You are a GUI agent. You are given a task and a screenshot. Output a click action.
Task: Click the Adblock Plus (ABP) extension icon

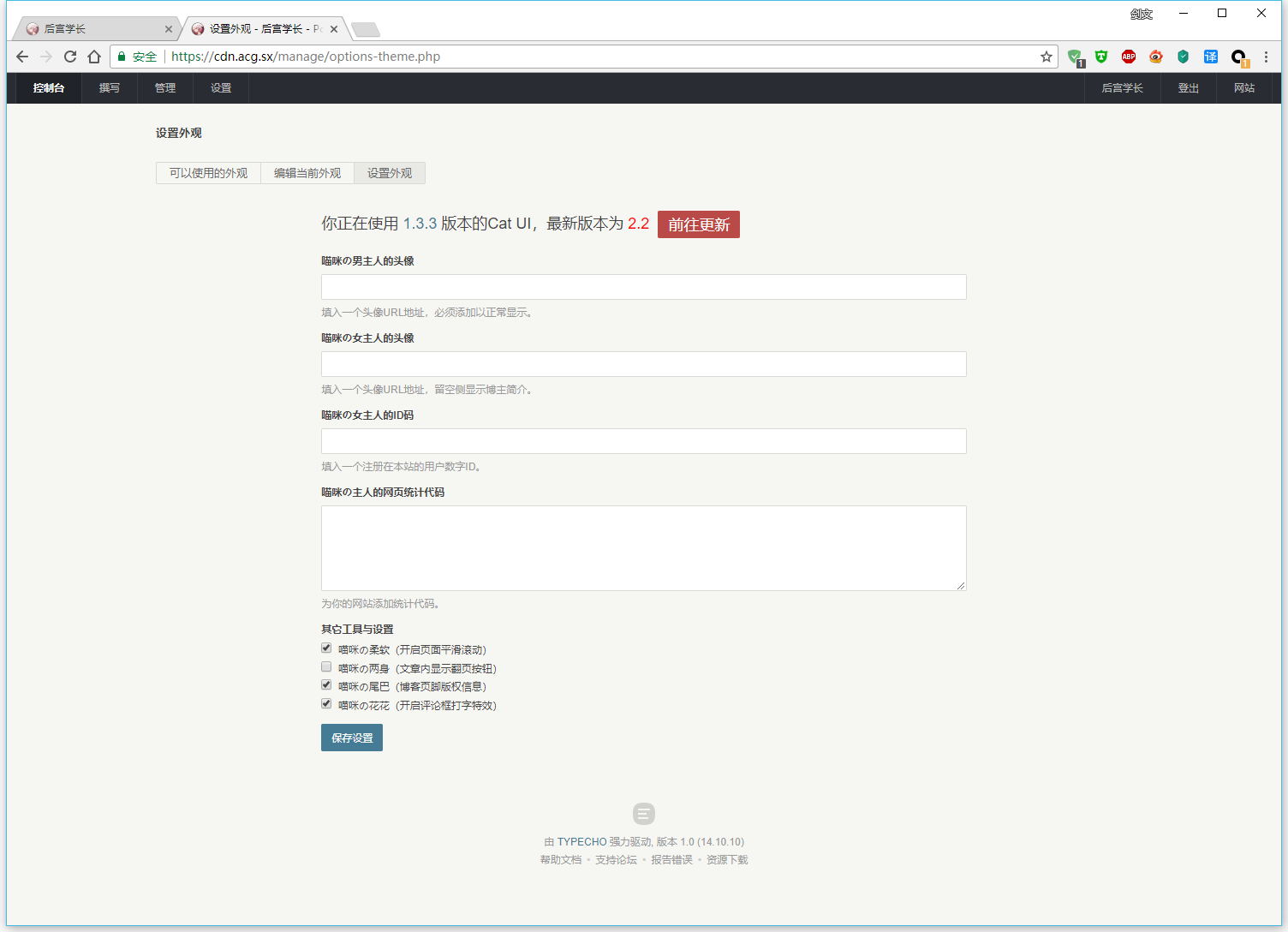(x=1129, y=57)
